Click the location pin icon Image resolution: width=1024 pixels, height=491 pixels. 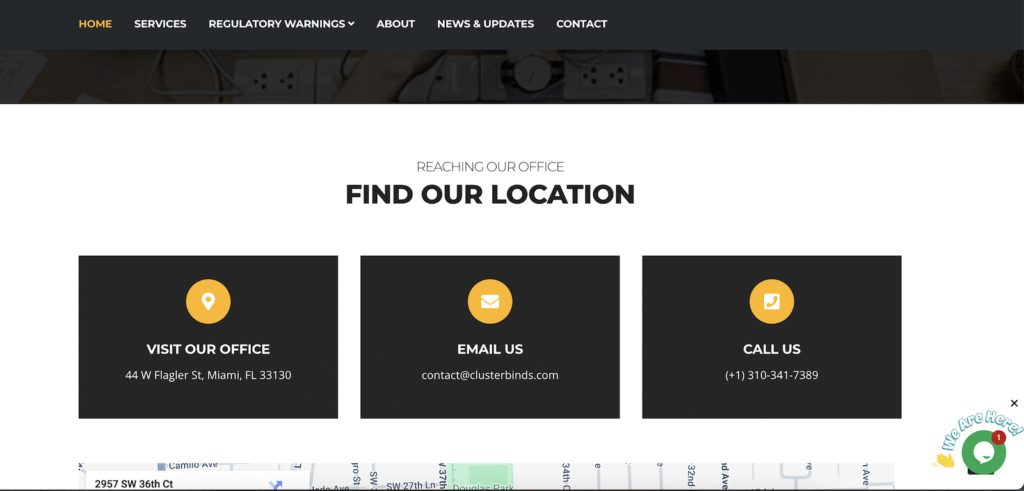(x=208, y=301)
